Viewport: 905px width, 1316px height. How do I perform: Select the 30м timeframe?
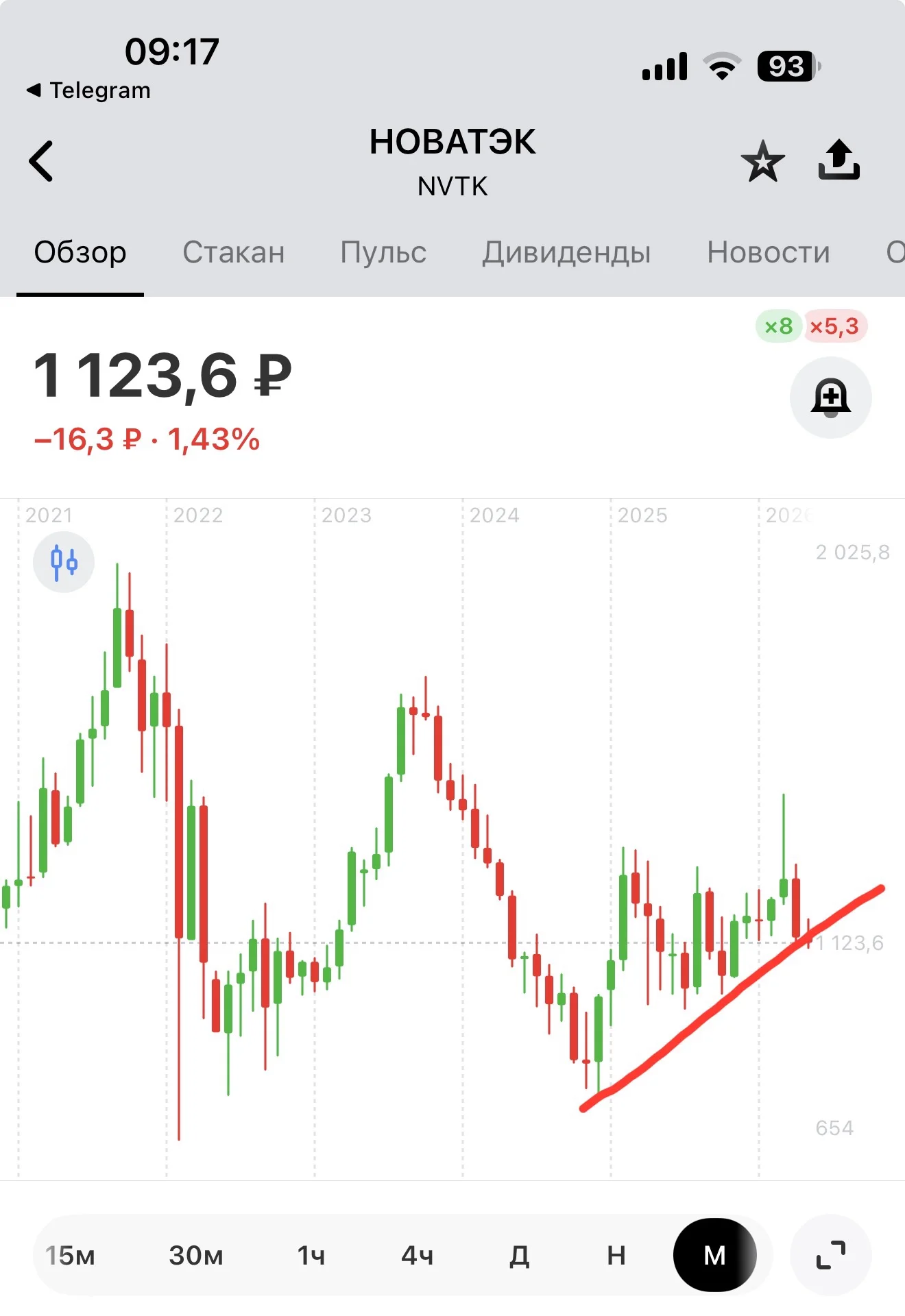196,1256
